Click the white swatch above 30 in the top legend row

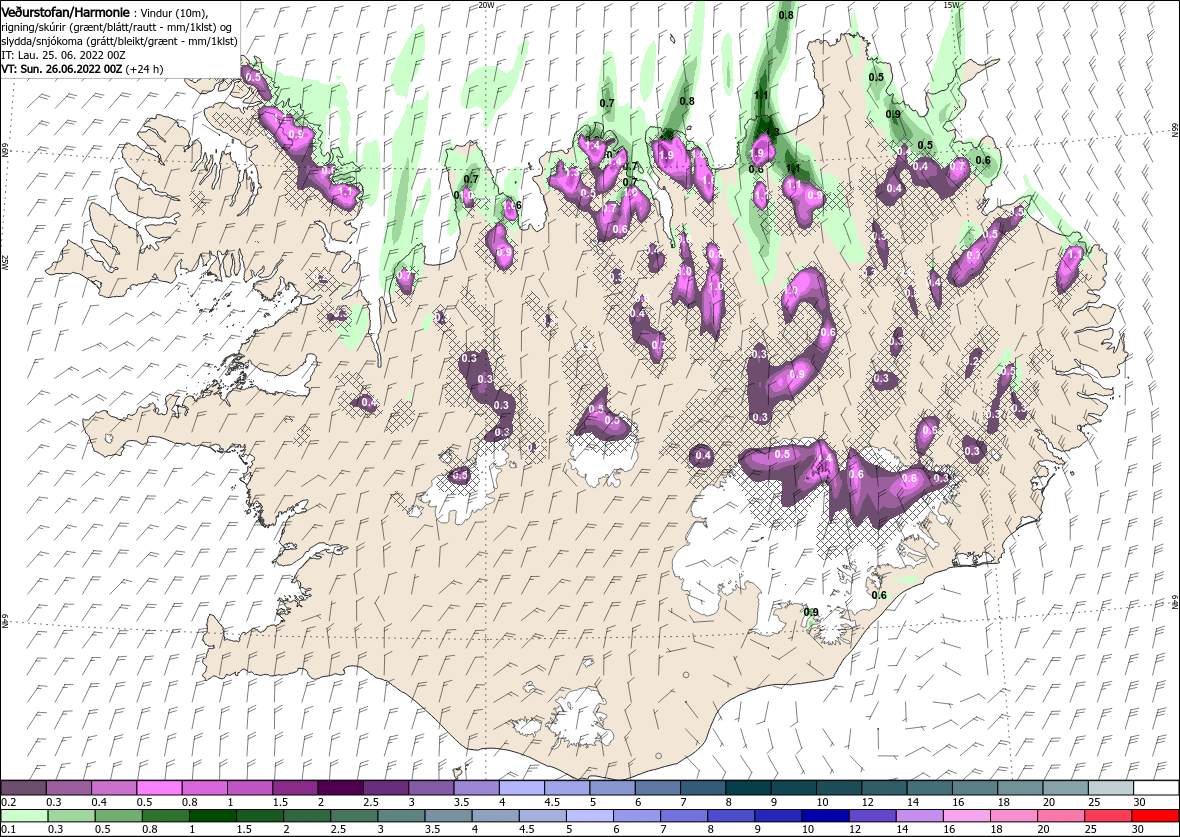(x=1156, y=788)
